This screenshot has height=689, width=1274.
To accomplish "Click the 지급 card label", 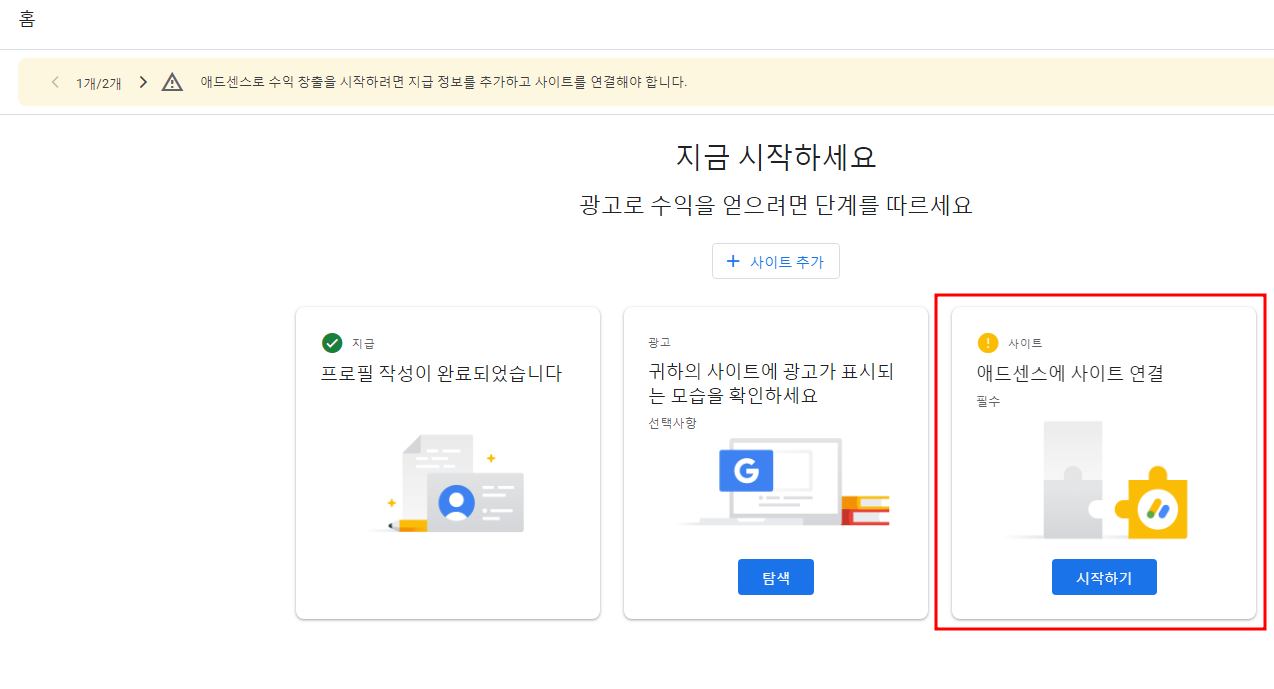I will [363, 343].
